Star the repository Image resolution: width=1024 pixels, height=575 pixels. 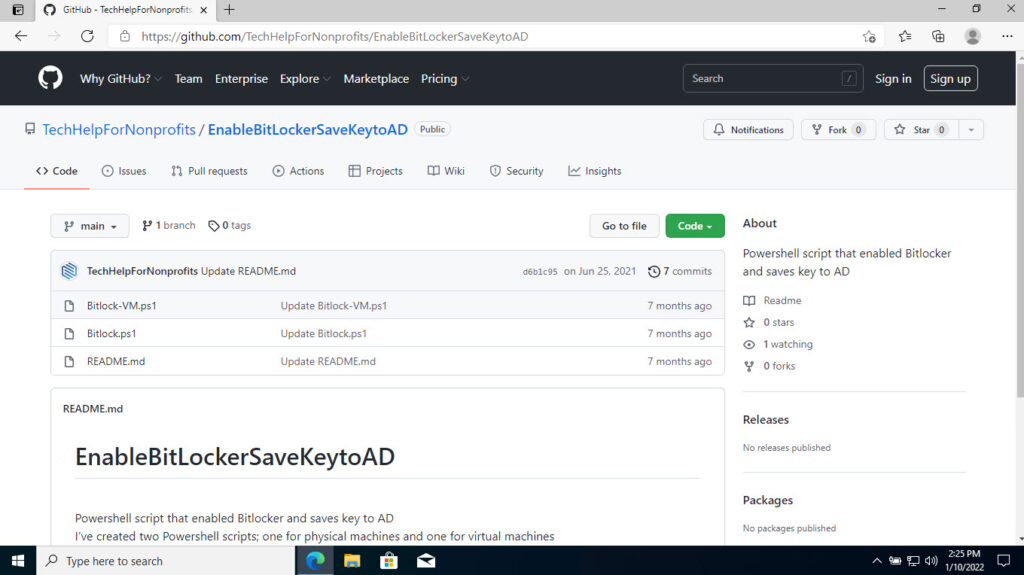(x=921, y=129)
